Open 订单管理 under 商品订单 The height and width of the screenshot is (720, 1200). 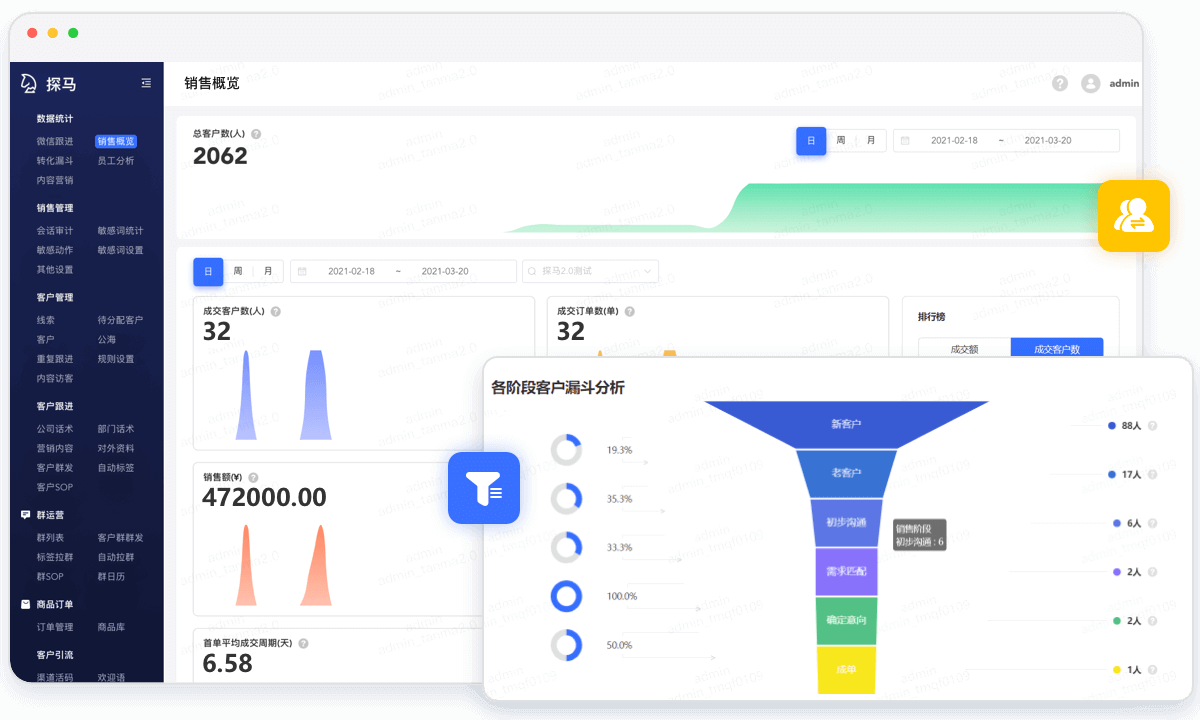pyautogui.click(x=55, y=627)
